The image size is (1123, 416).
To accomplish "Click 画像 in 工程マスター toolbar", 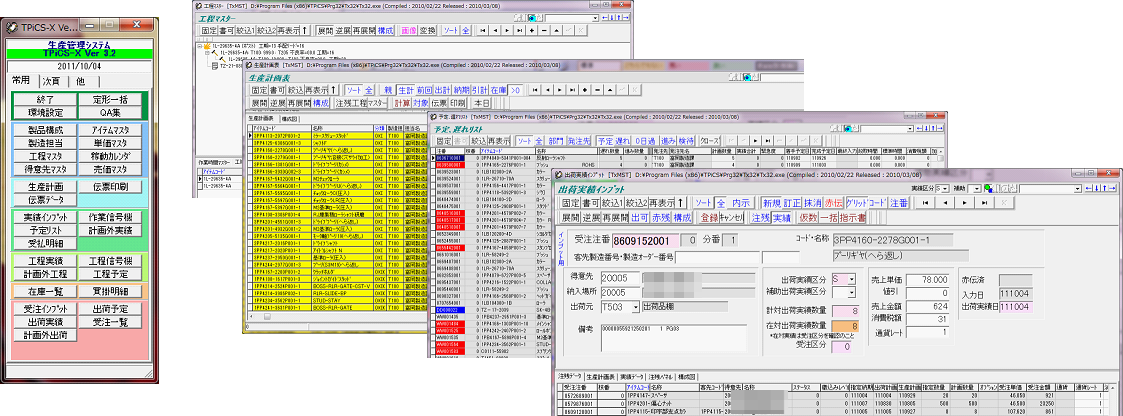I will click(x=409, y=30).
